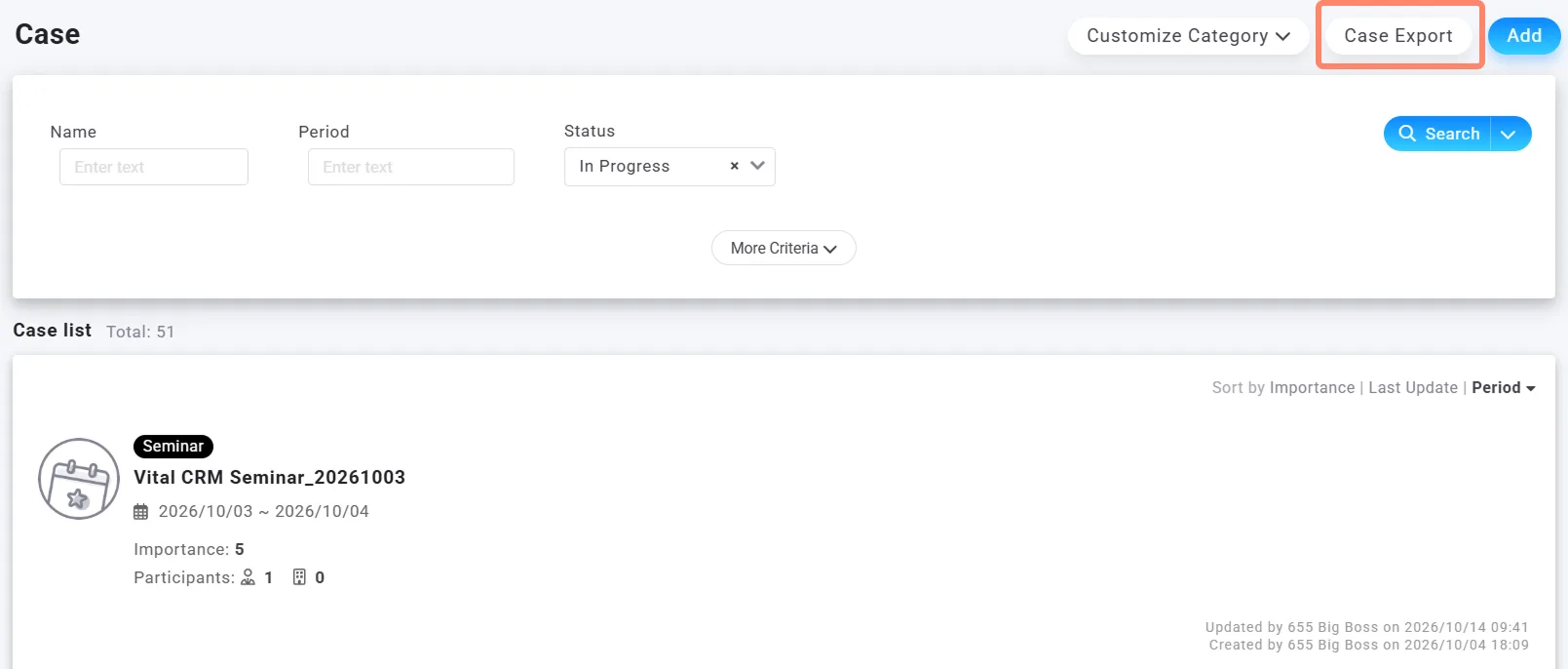Focus the Name text field
The image size is (1568, 669).
(154, 167)
